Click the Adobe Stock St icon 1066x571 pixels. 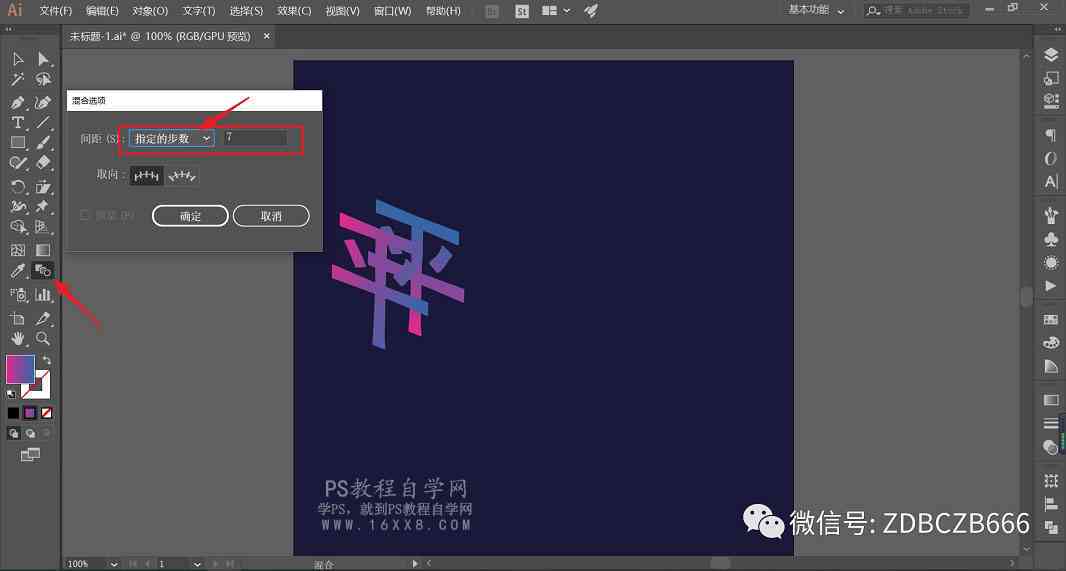pyautogui.click(x=521, y=11)
